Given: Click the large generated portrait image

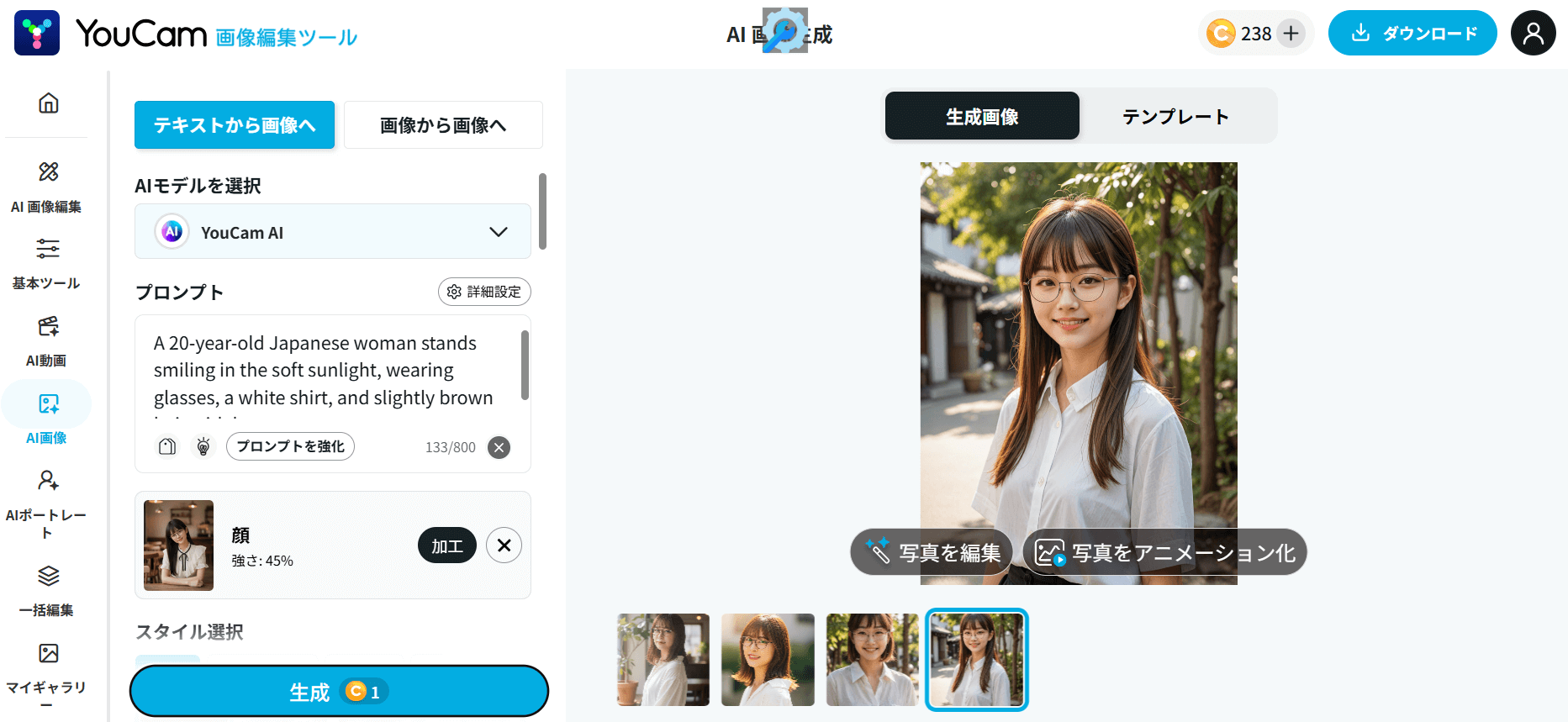Looking at the screenshot, I should 1079,373.
